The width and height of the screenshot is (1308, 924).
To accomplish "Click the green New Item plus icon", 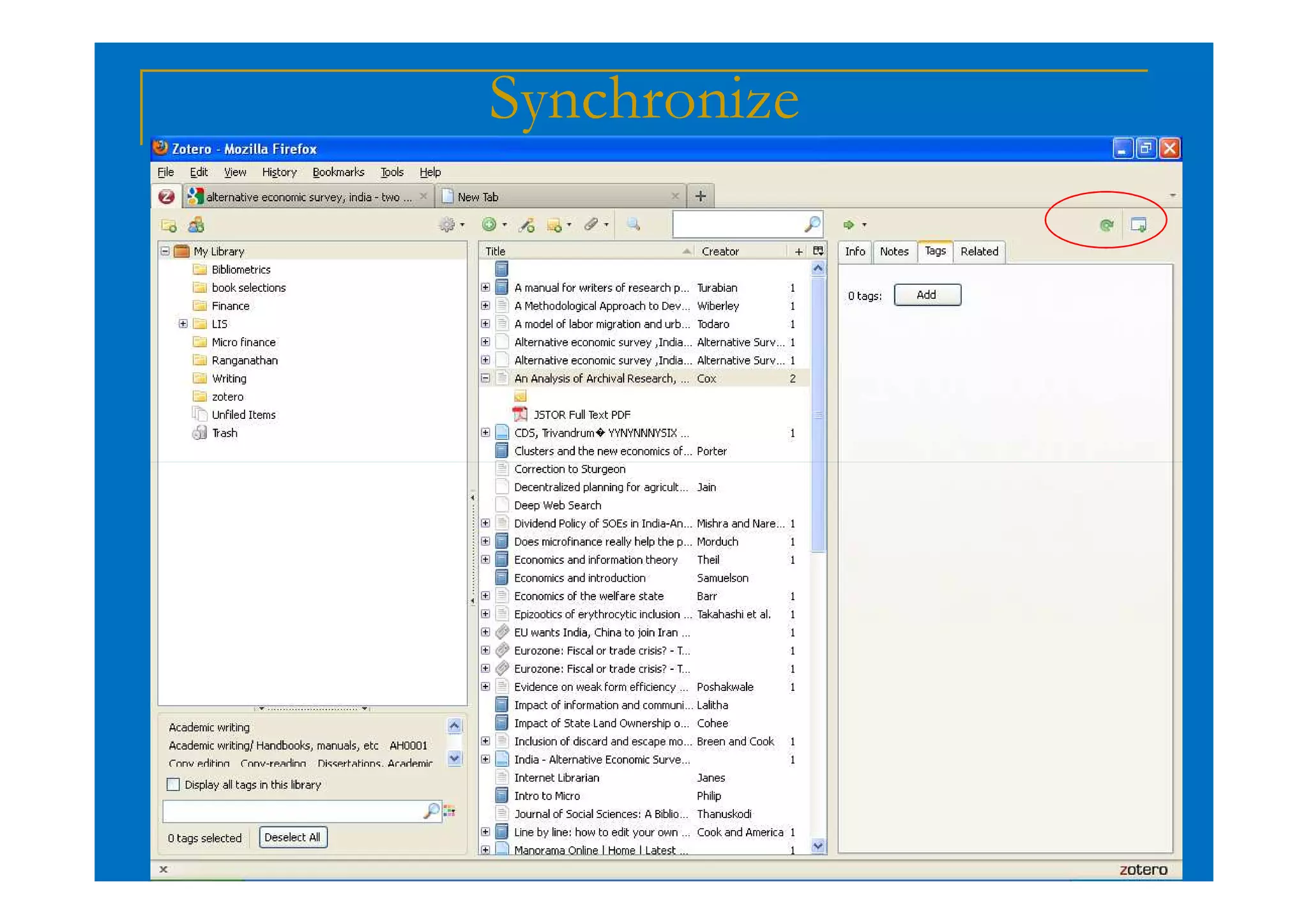I will (x=489, y=225).
